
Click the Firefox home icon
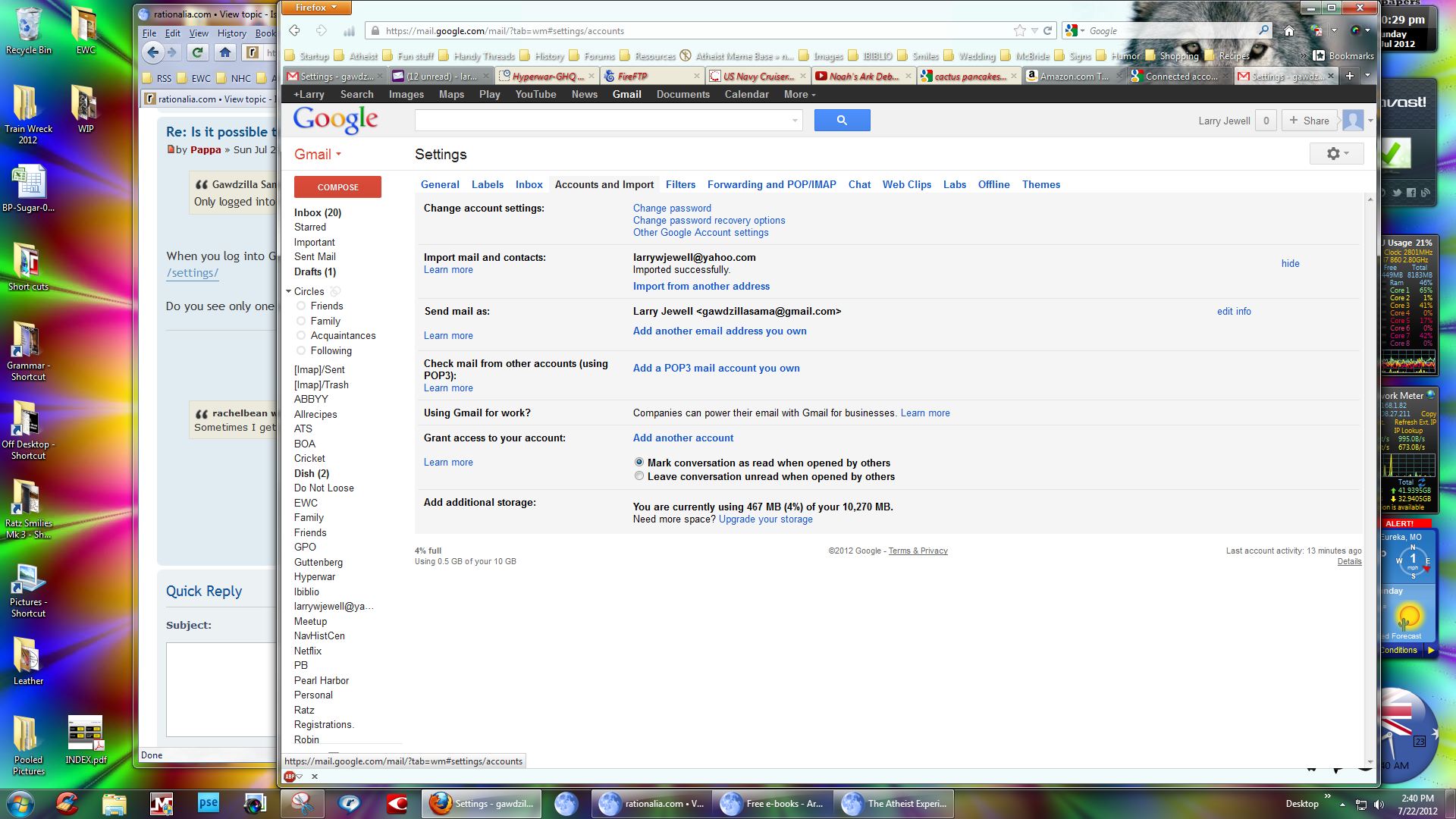point(1288,31)
